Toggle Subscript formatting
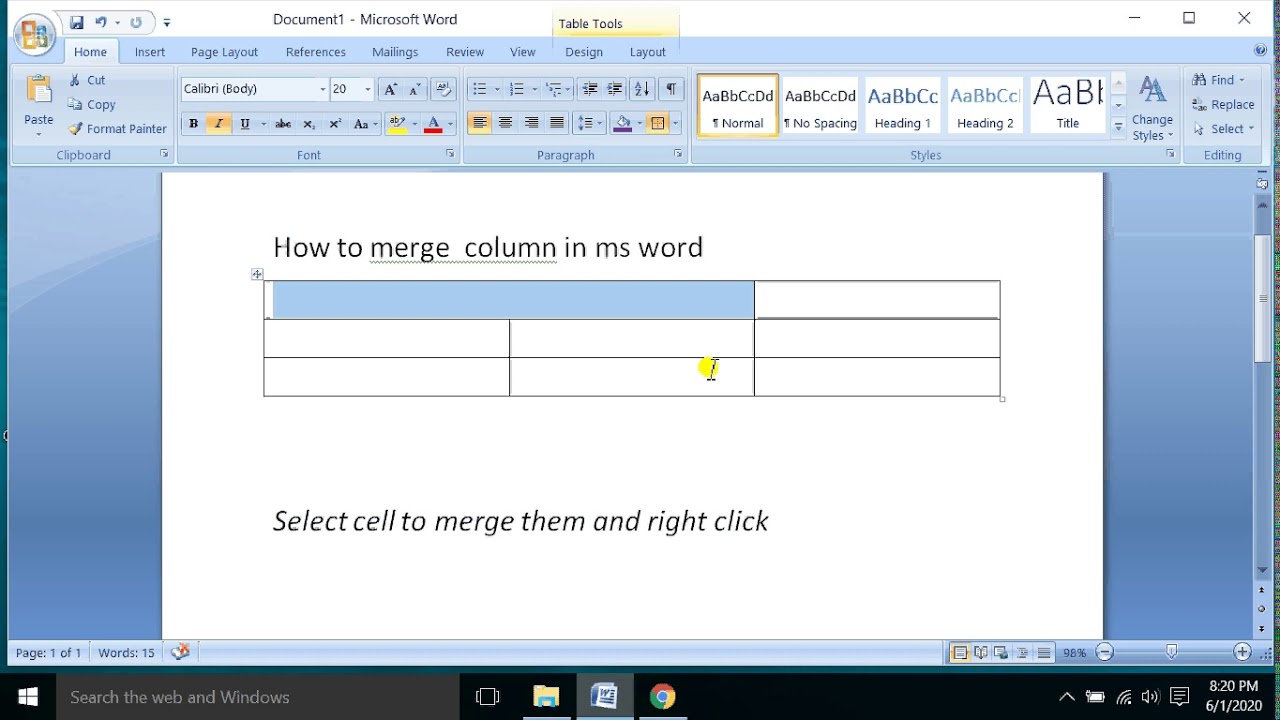Image resolution: width=1280 pixels, height=720 pixels. [x=309, y=124]
